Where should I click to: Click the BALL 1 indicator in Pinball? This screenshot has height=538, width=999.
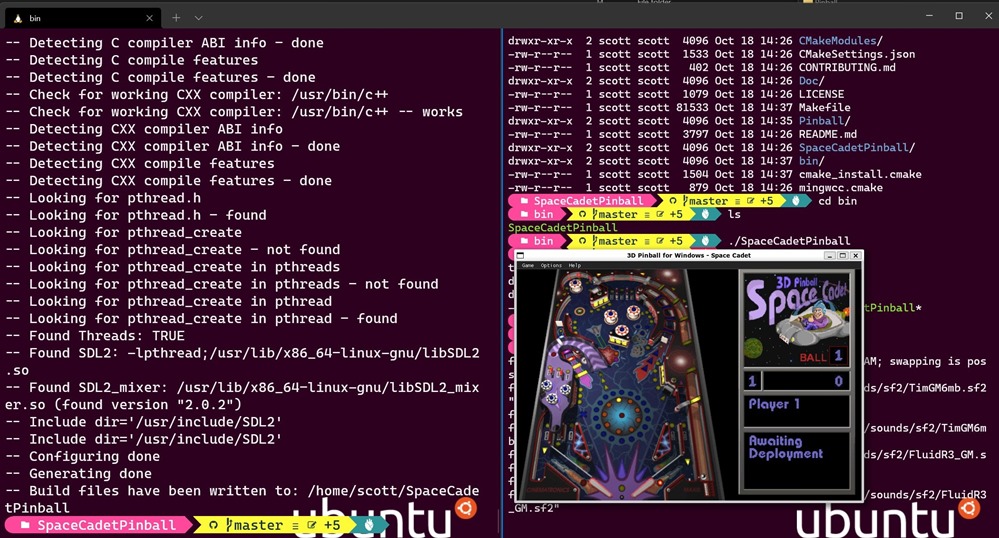822,356
